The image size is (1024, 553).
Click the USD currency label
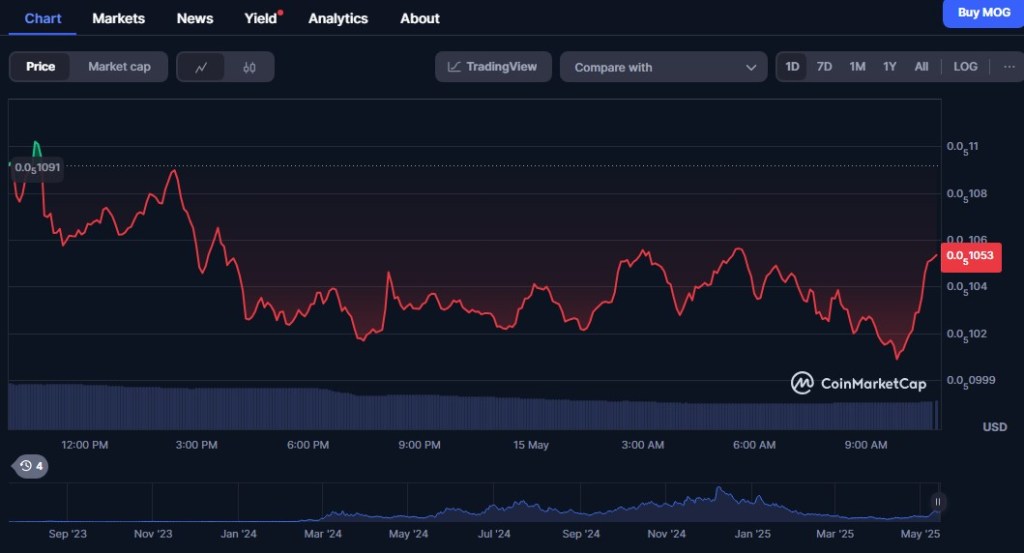coord(995,427)
